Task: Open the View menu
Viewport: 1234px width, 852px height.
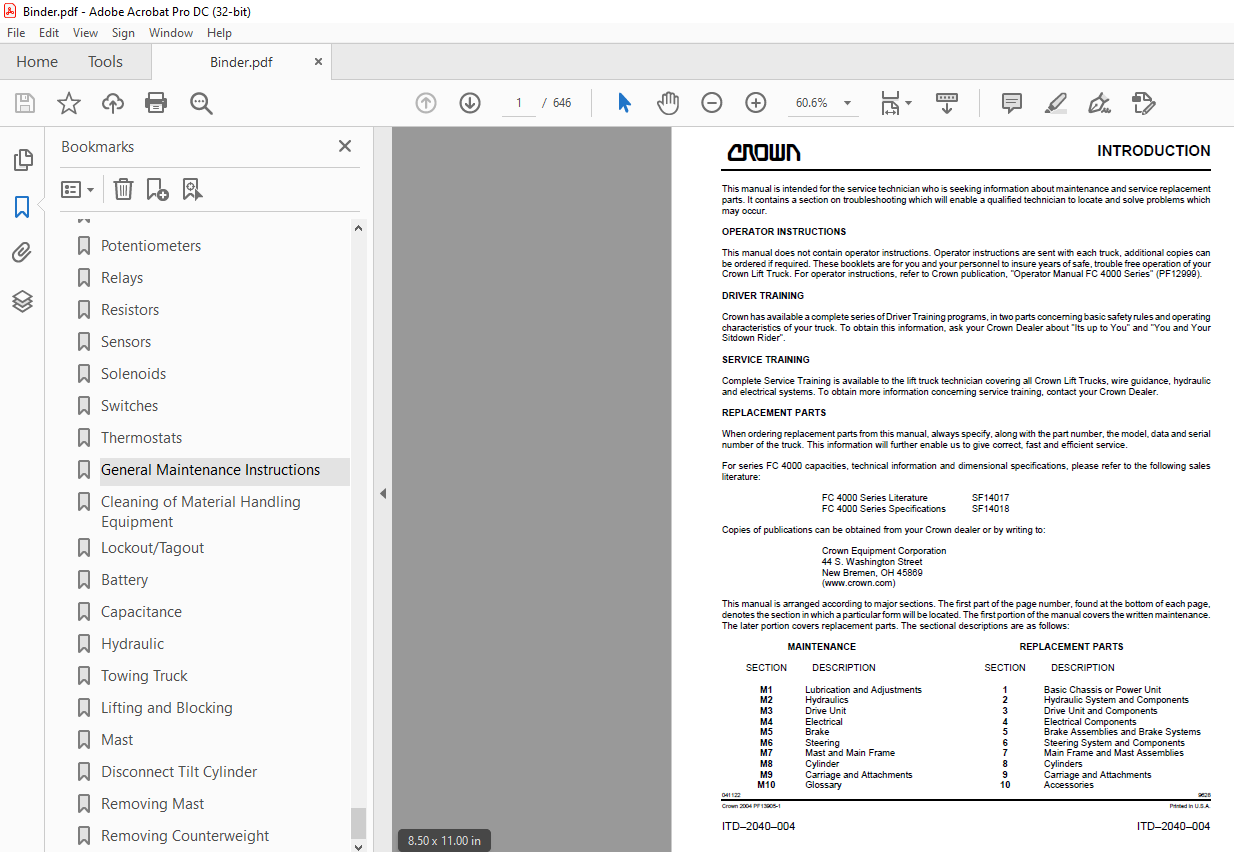Action: click(86, 33)
